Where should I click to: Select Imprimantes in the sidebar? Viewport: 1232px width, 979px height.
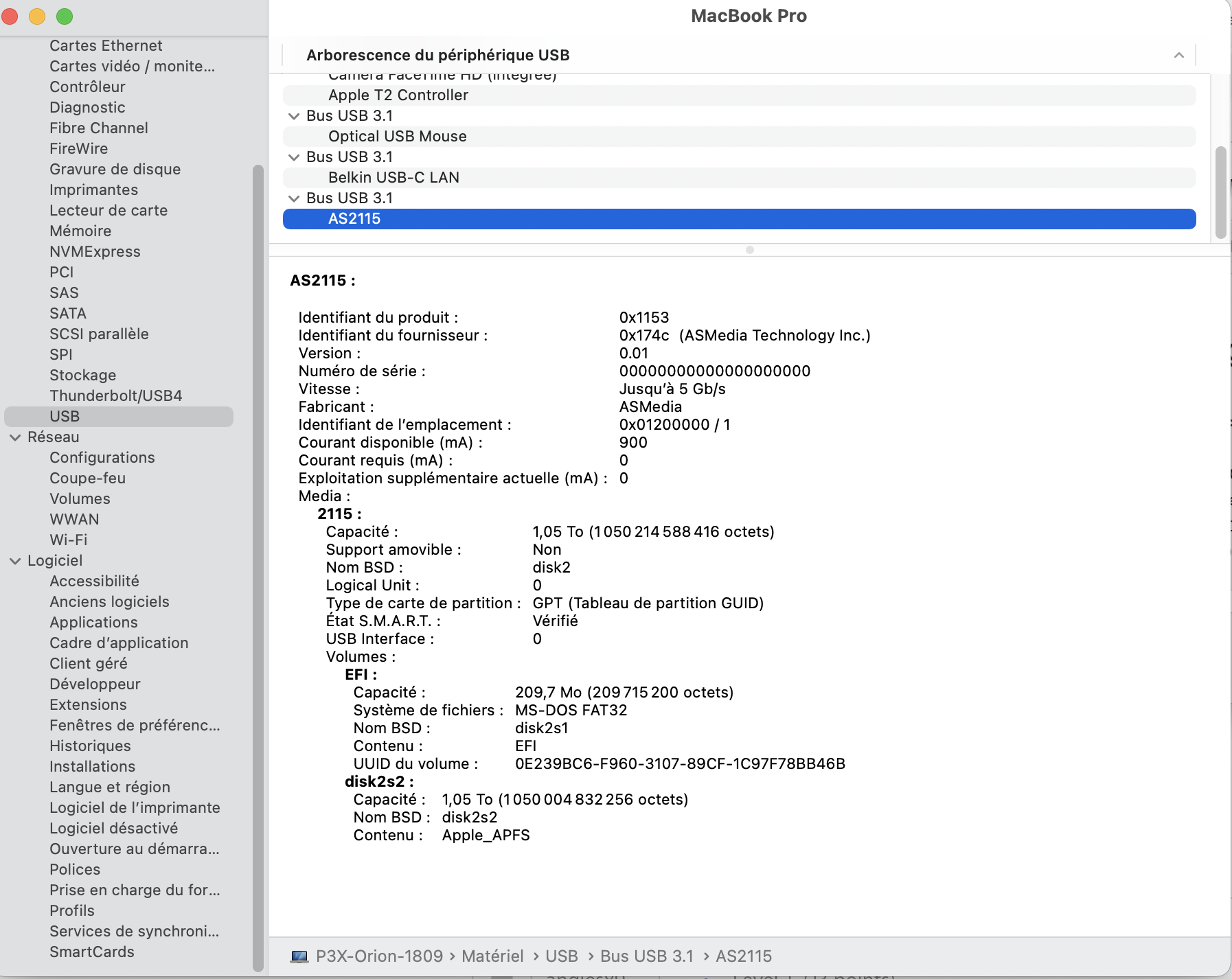click(93, 190)
